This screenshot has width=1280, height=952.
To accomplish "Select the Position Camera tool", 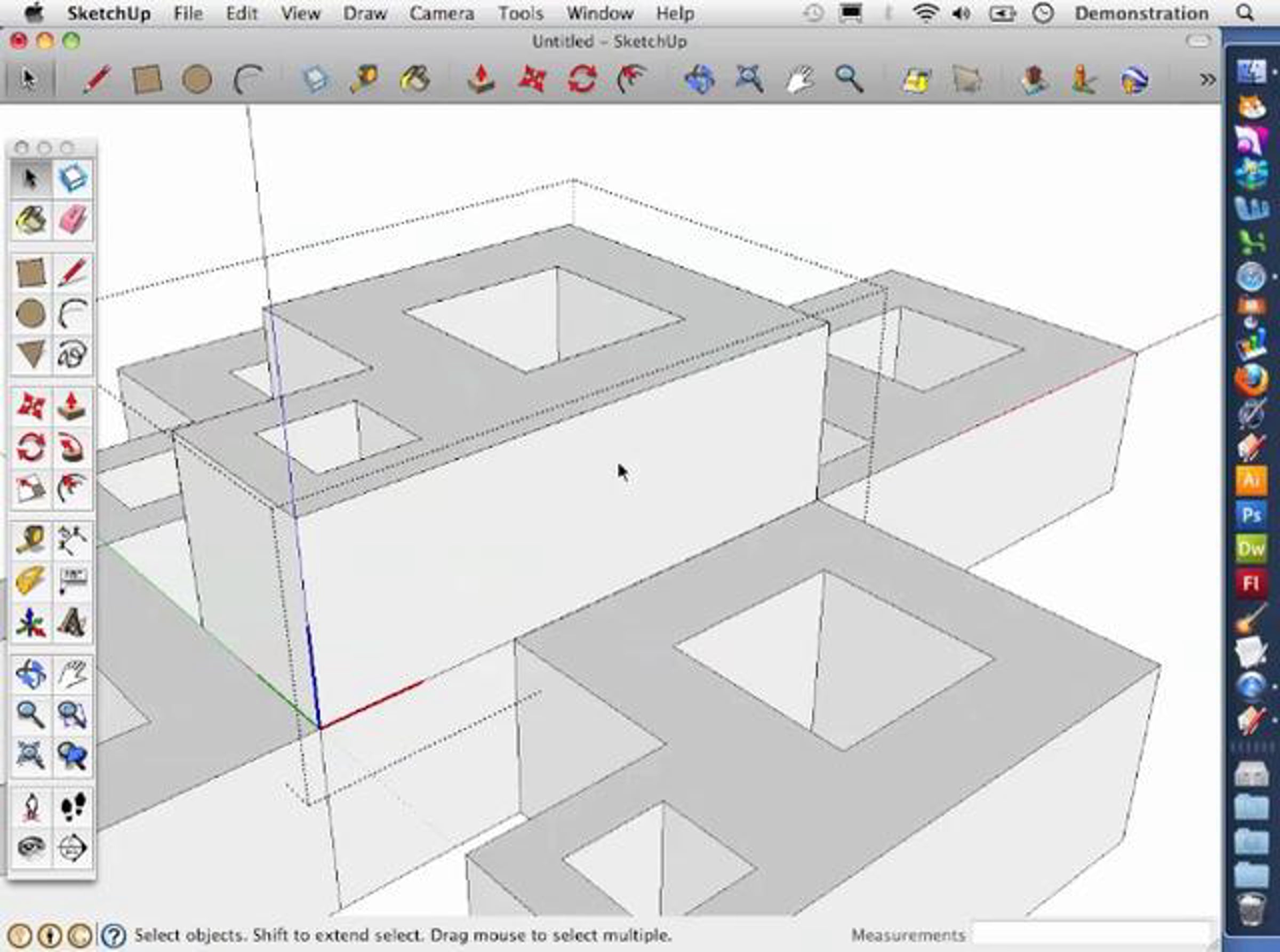I will click(31, 807).
